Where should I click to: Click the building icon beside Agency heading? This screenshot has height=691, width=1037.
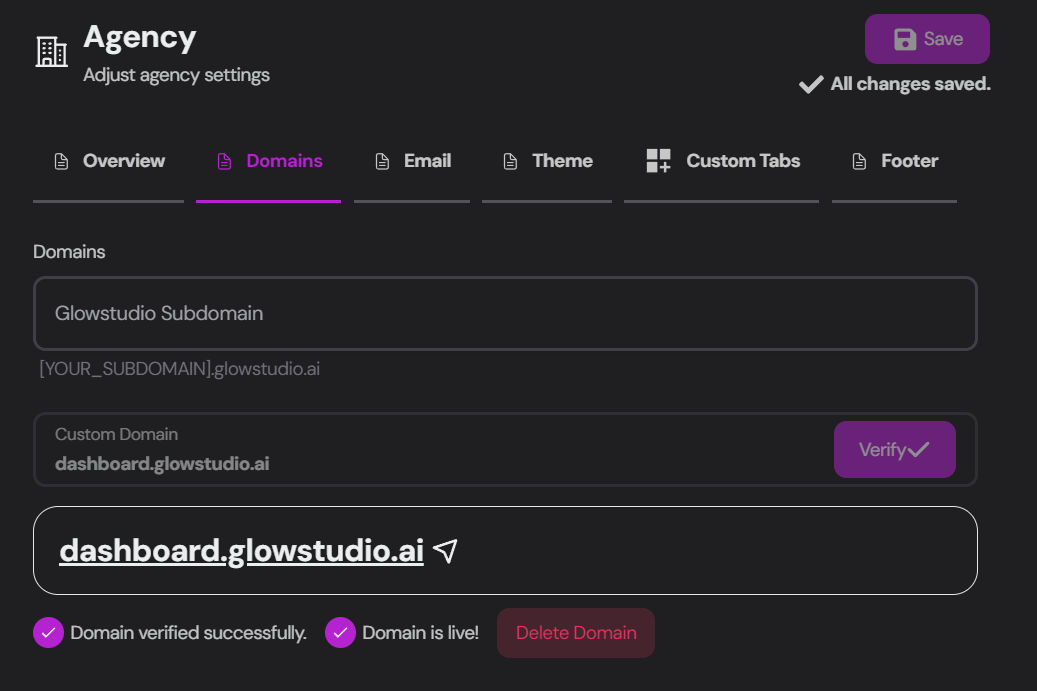[x=51, y=48]
